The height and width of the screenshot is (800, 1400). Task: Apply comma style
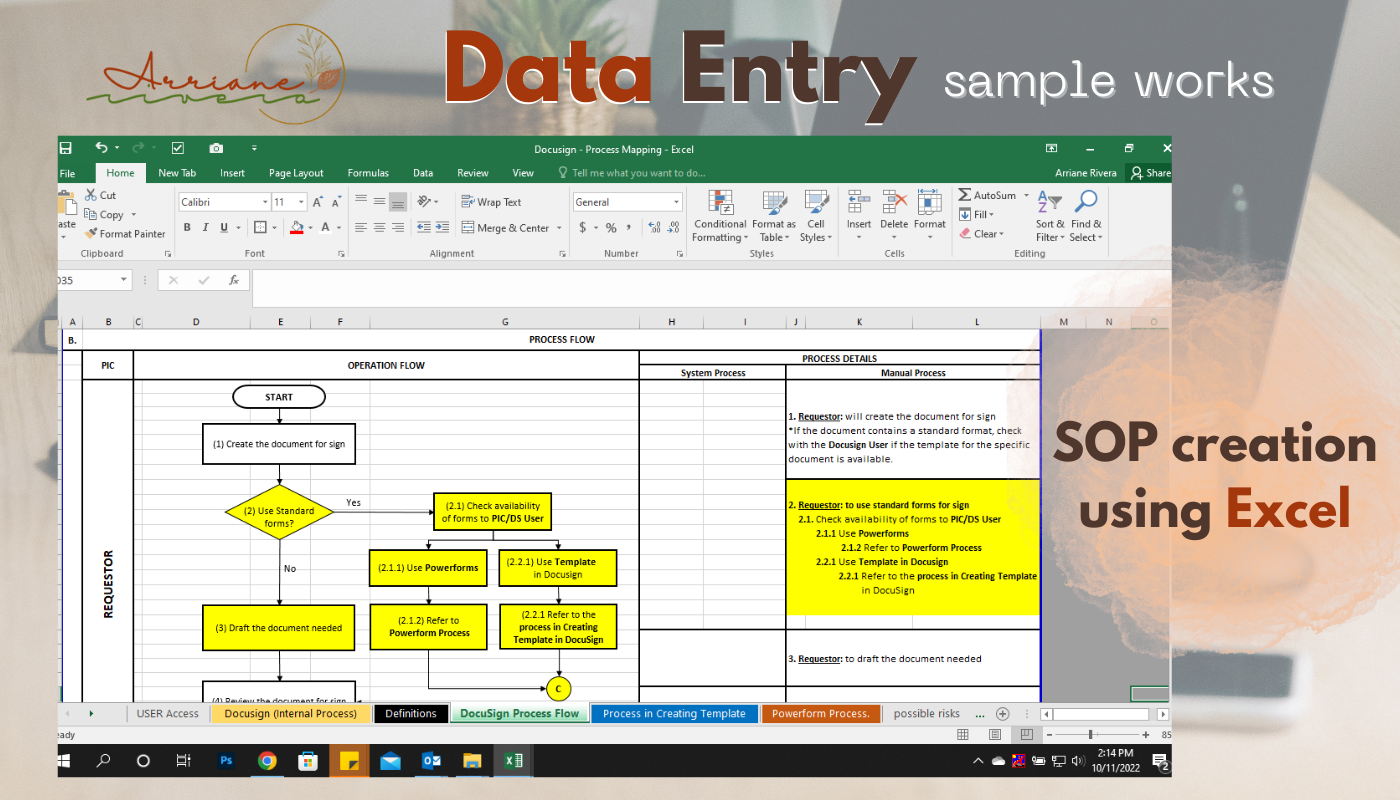[x=630, y=228]
